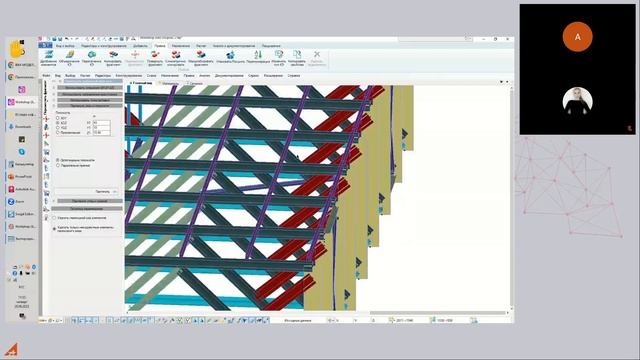Viewport: 640px width, 360px height.
Task: Click the X1 coordinate input field
Action: coord(102,122)
